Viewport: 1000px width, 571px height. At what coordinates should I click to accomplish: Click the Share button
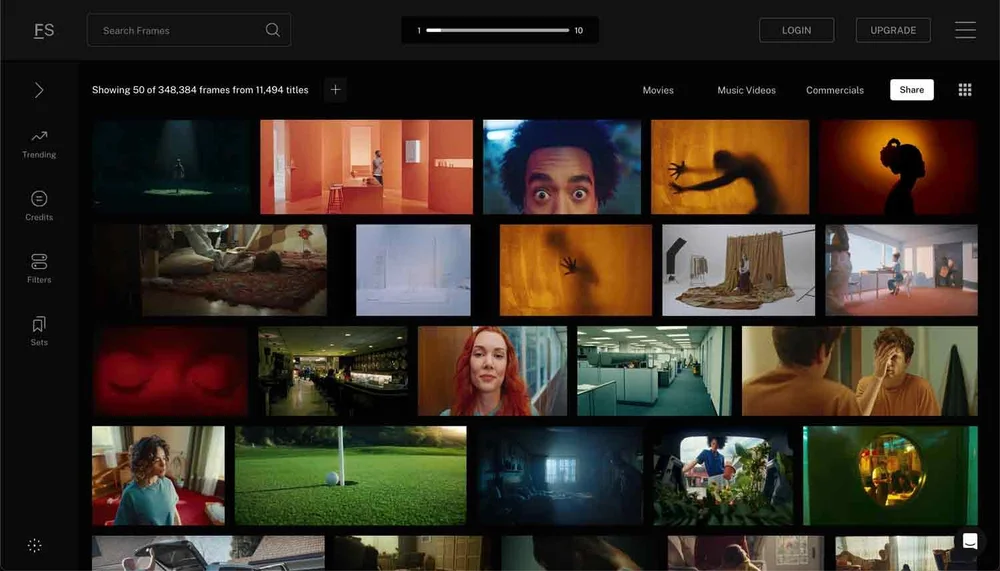pyautogui.click(x=911, y=90)
